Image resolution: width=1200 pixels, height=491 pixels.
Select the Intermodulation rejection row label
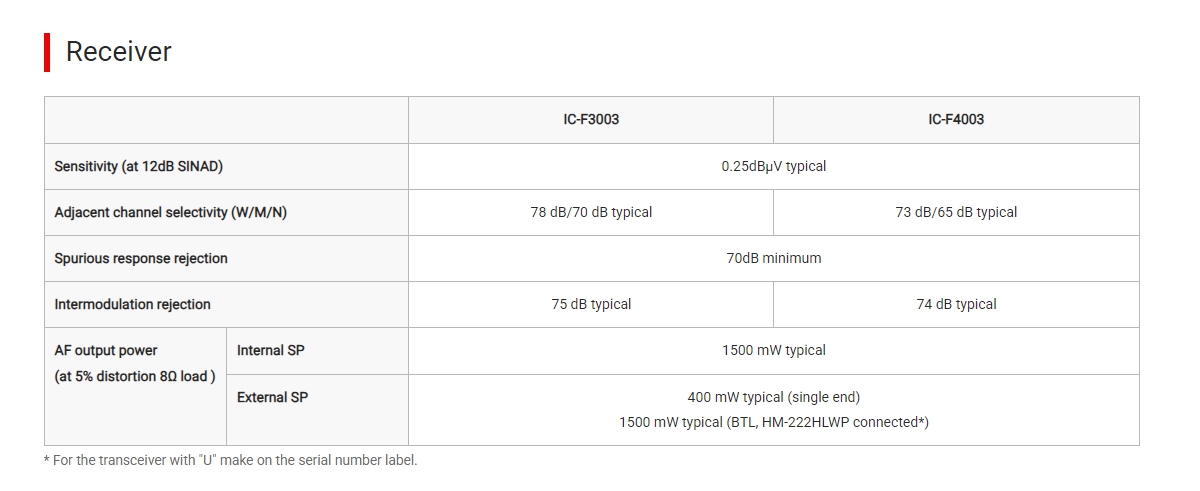click(x=133, y=304)
